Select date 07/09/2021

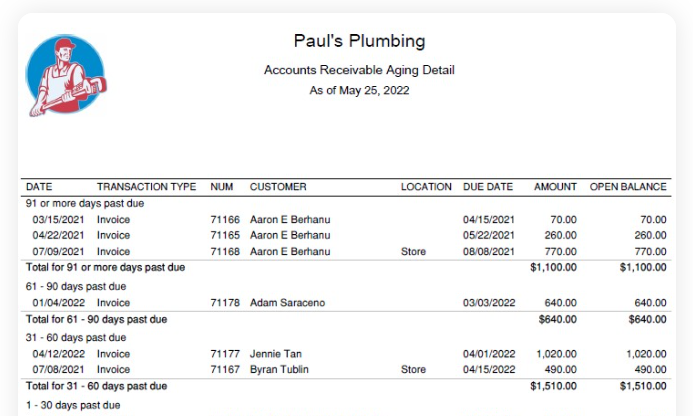coord(58,252)
